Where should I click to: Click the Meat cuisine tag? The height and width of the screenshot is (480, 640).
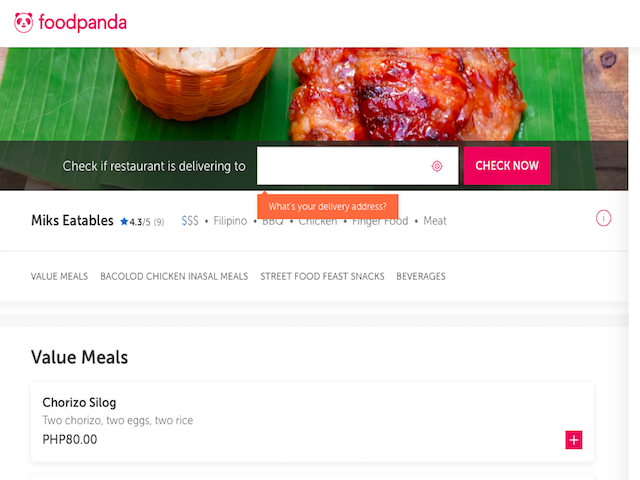435,221
